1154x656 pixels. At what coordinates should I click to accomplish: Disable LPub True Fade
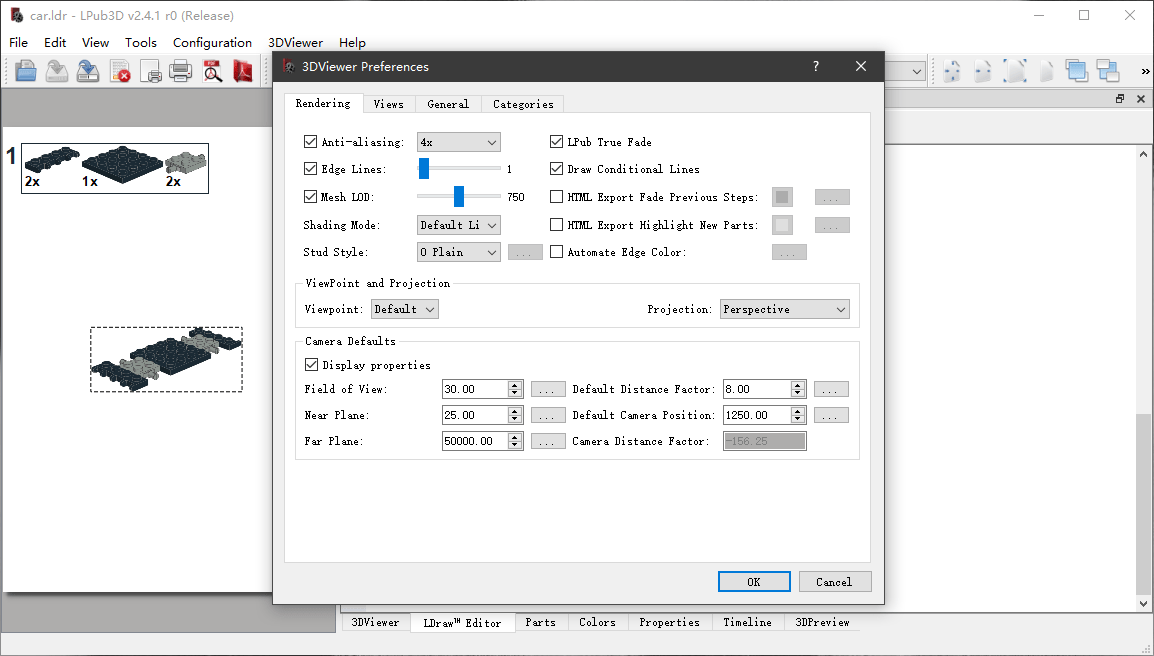click(x=556, y=141)
